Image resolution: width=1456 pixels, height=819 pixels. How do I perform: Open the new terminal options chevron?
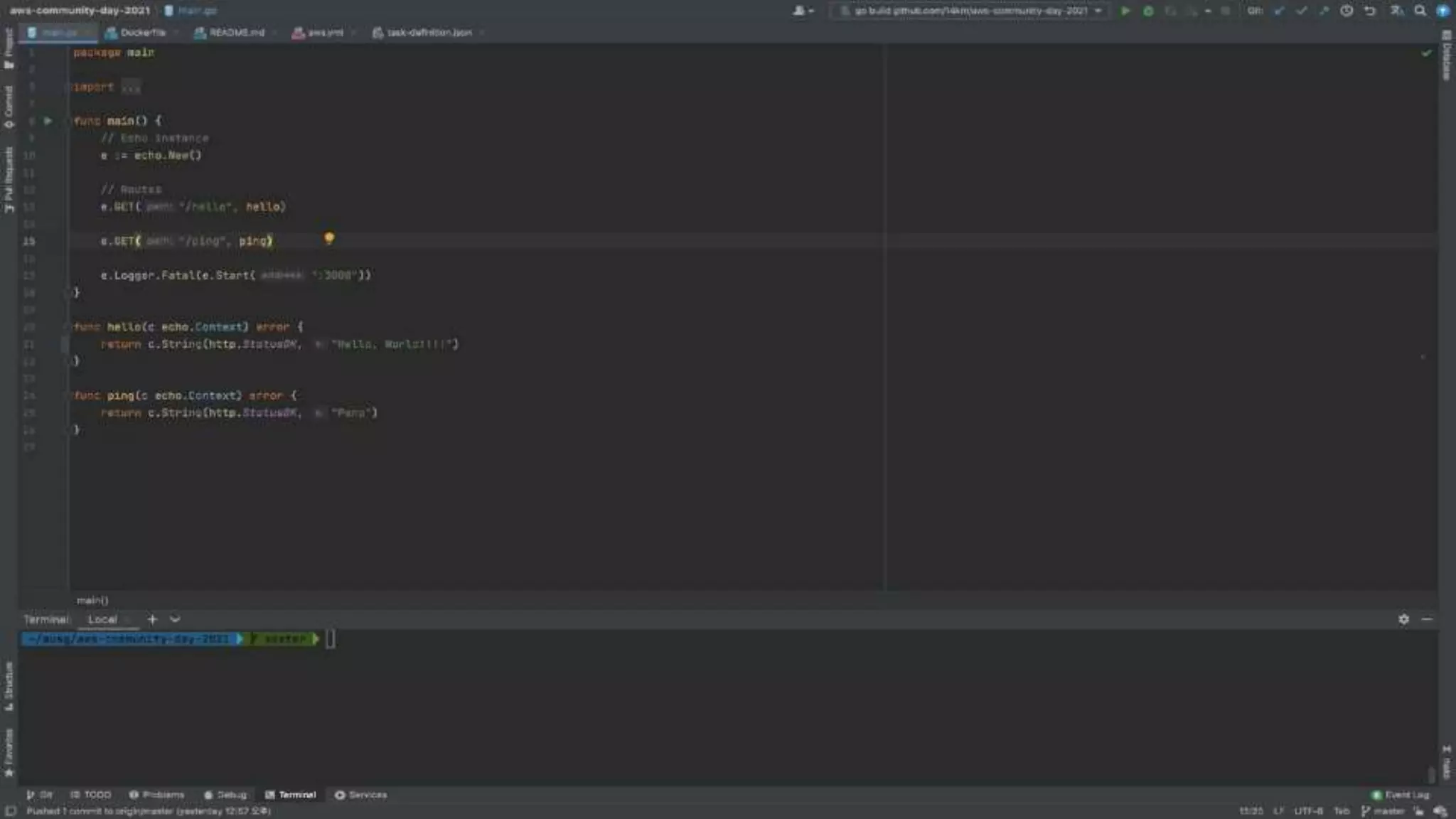tap(175, 619)
